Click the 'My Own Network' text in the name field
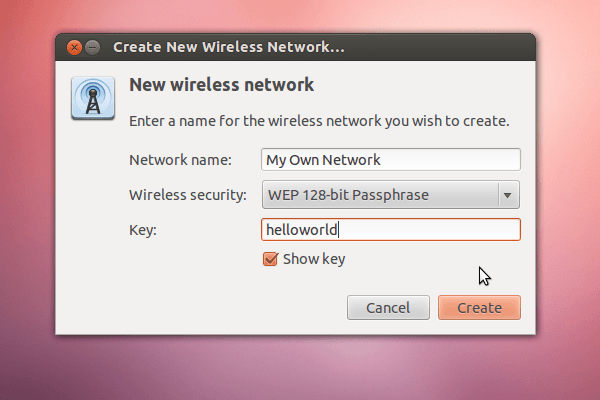Viewport: 600px width, 400px height. (x=323, y=160)
